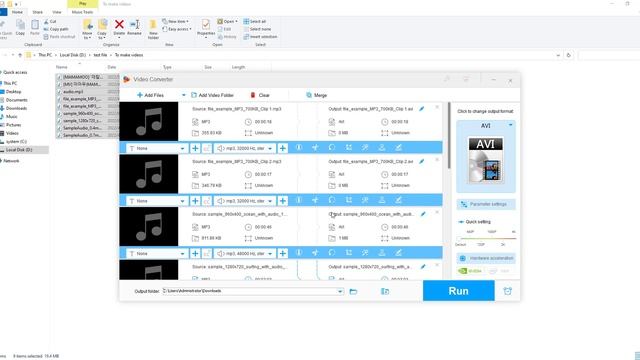Open the output folder location icon
This screenshot has width=640, height=360.
click(x=385, y=291)
